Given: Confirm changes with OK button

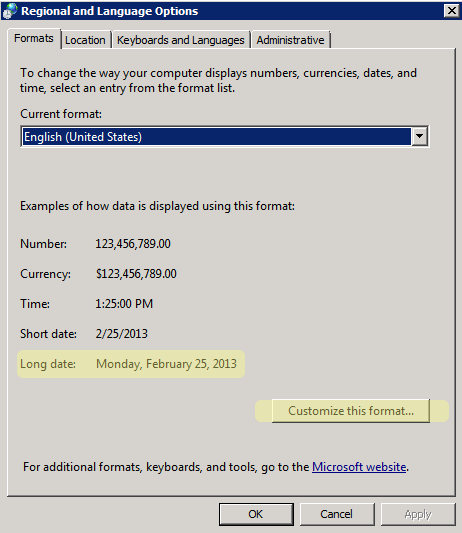Looking at the screenshot, I should (256, 514).
